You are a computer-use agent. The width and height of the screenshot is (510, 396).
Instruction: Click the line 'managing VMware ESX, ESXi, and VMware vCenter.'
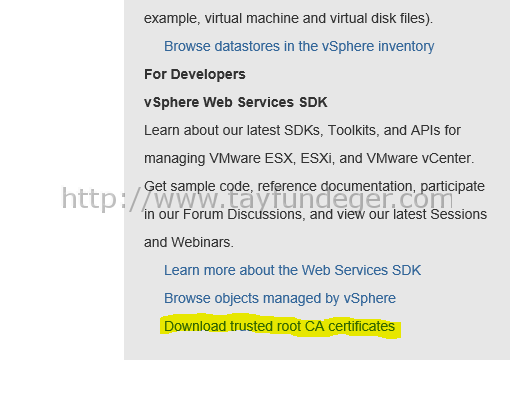[309, 159]
